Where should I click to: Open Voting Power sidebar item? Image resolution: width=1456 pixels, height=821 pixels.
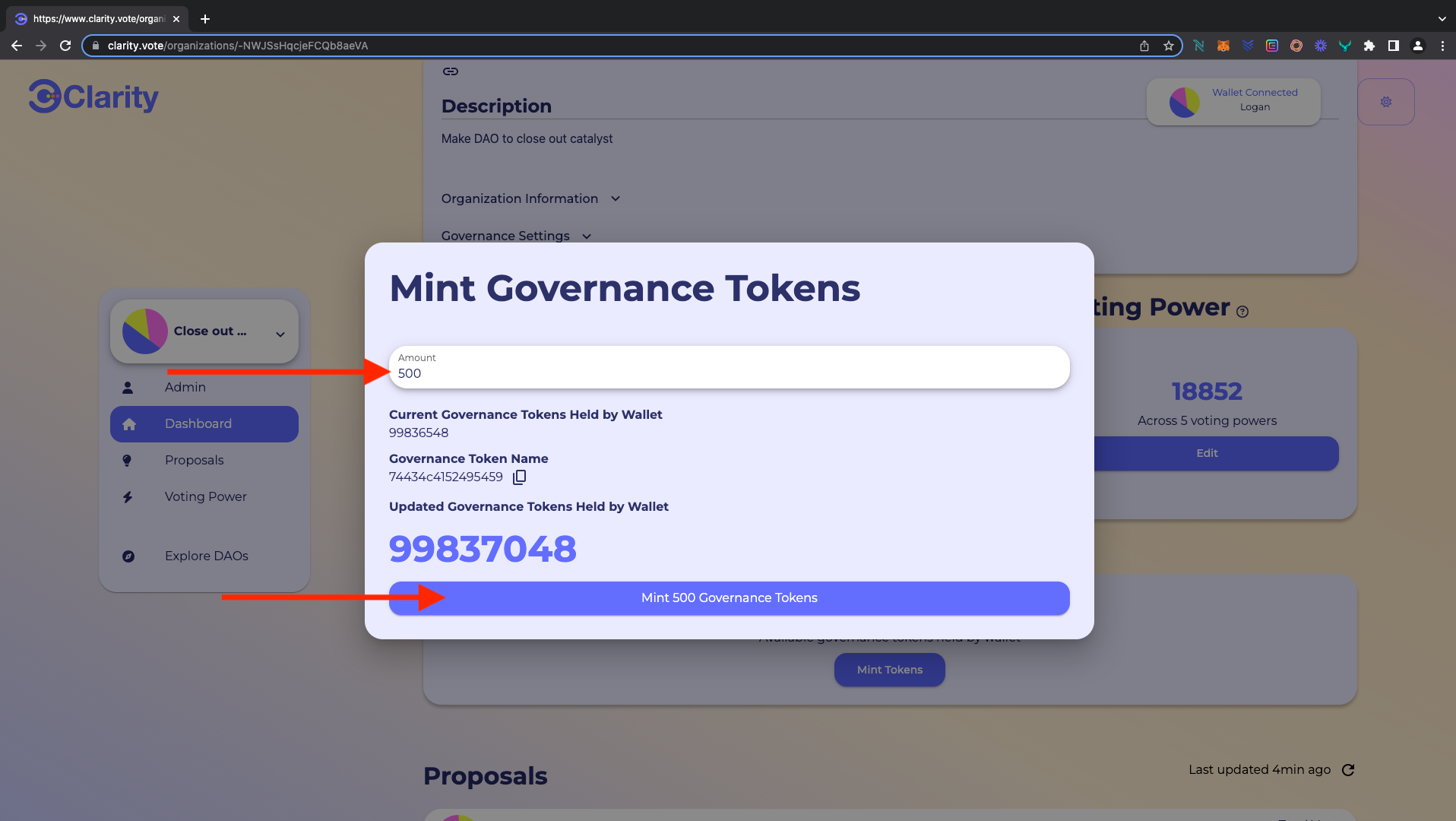click(204, 497)
